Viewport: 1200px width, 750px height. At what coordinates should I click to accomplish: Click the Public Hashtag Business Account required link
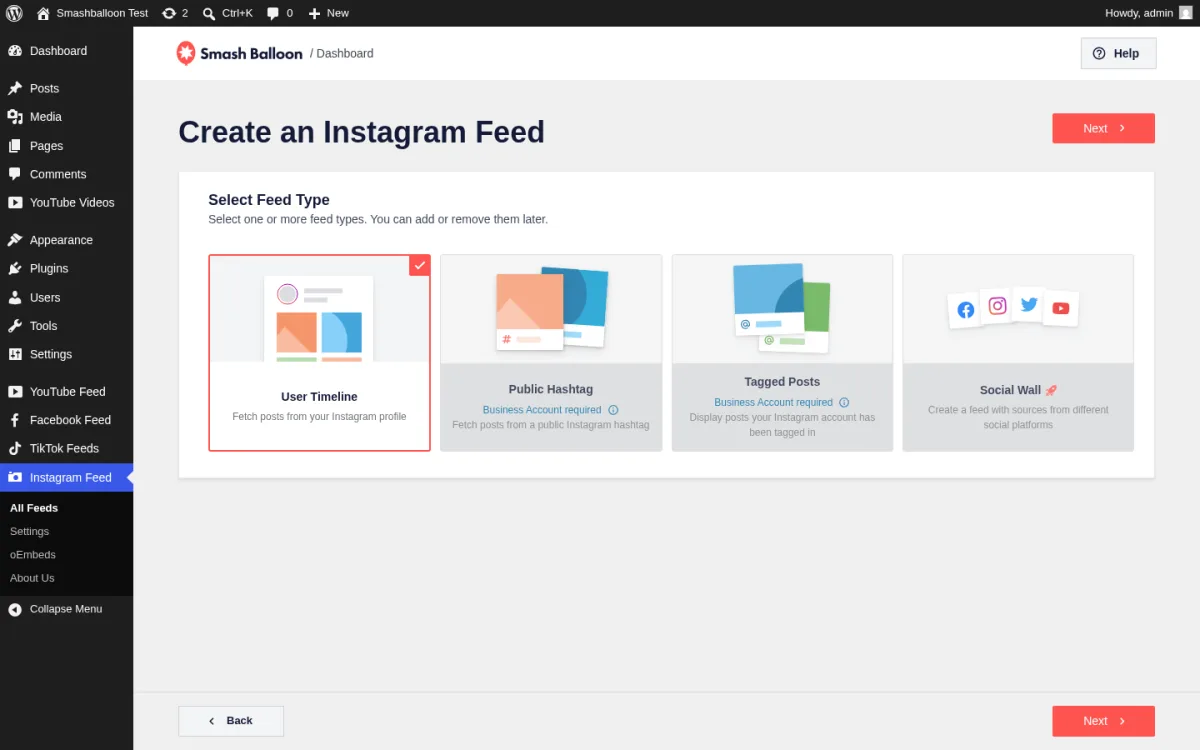point(542,410)
